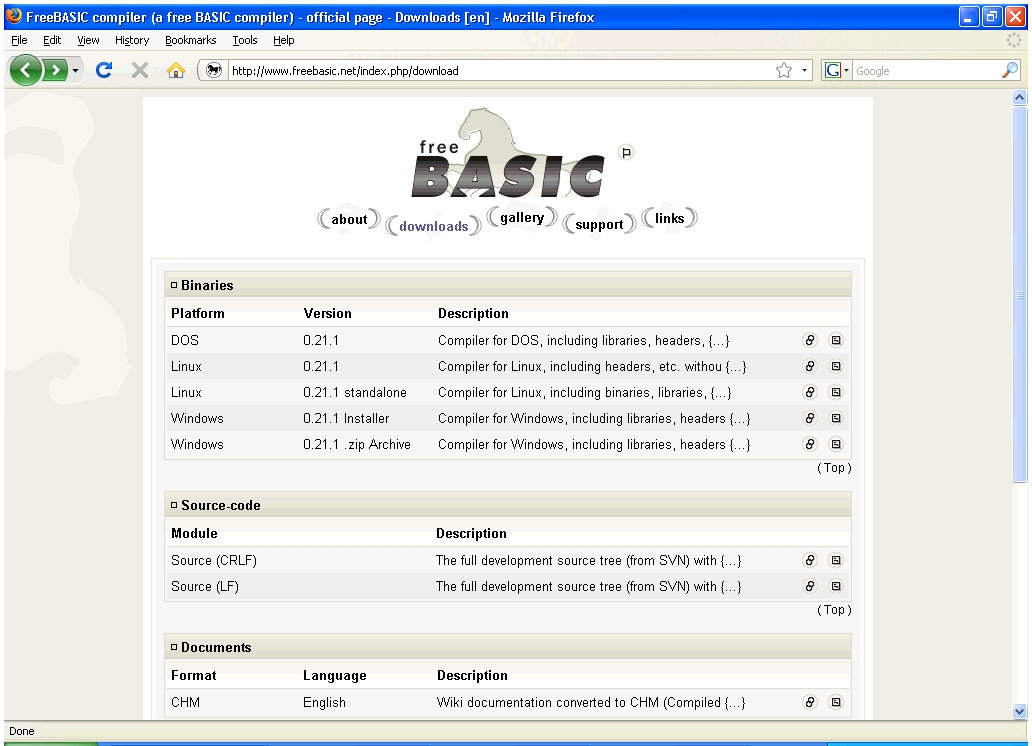Open the downloads navigation link

click(x=434, y=226)
